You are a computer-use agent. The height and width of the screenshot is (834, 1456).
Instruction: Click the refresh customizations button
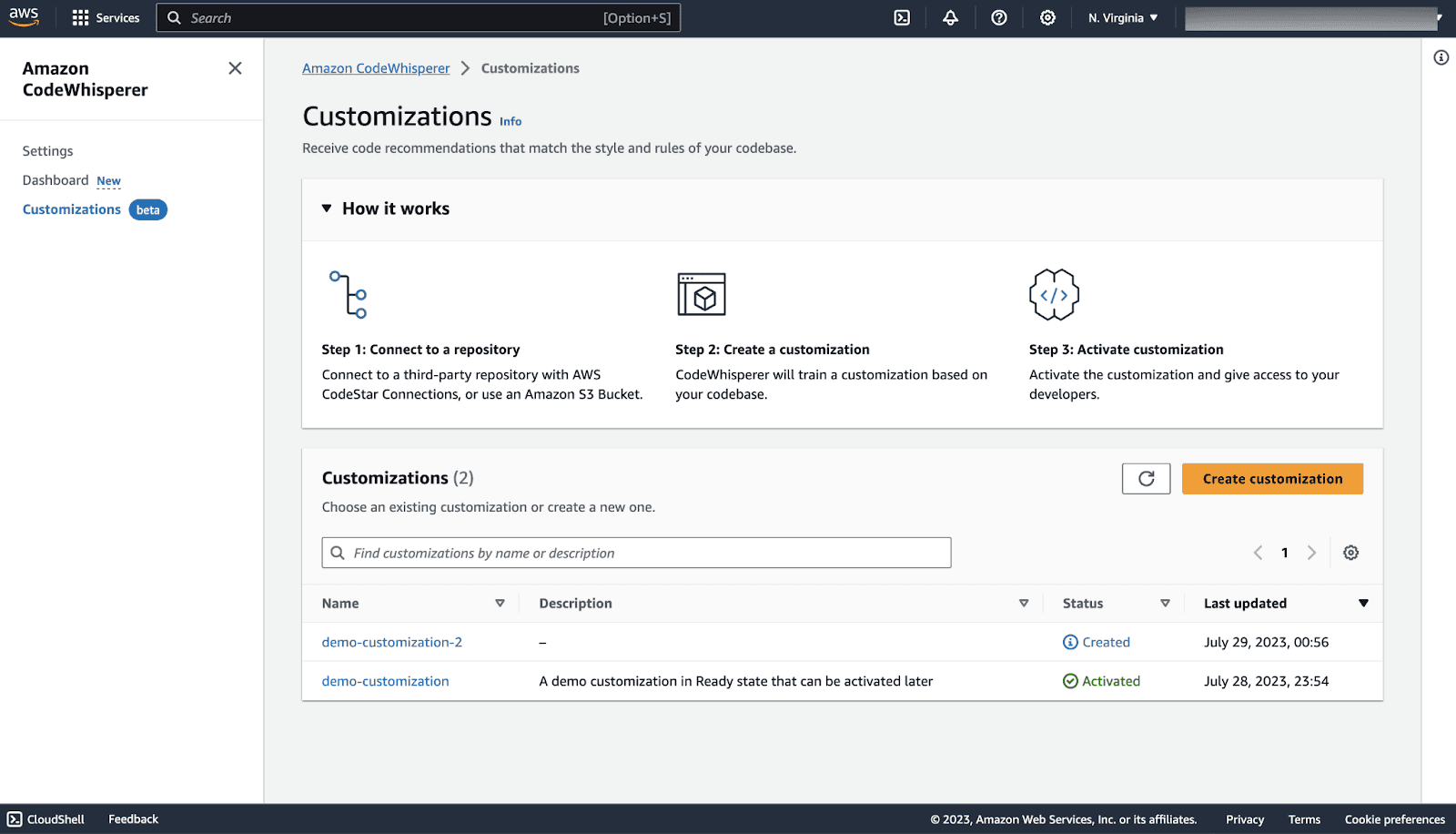tap(1146, 479)
